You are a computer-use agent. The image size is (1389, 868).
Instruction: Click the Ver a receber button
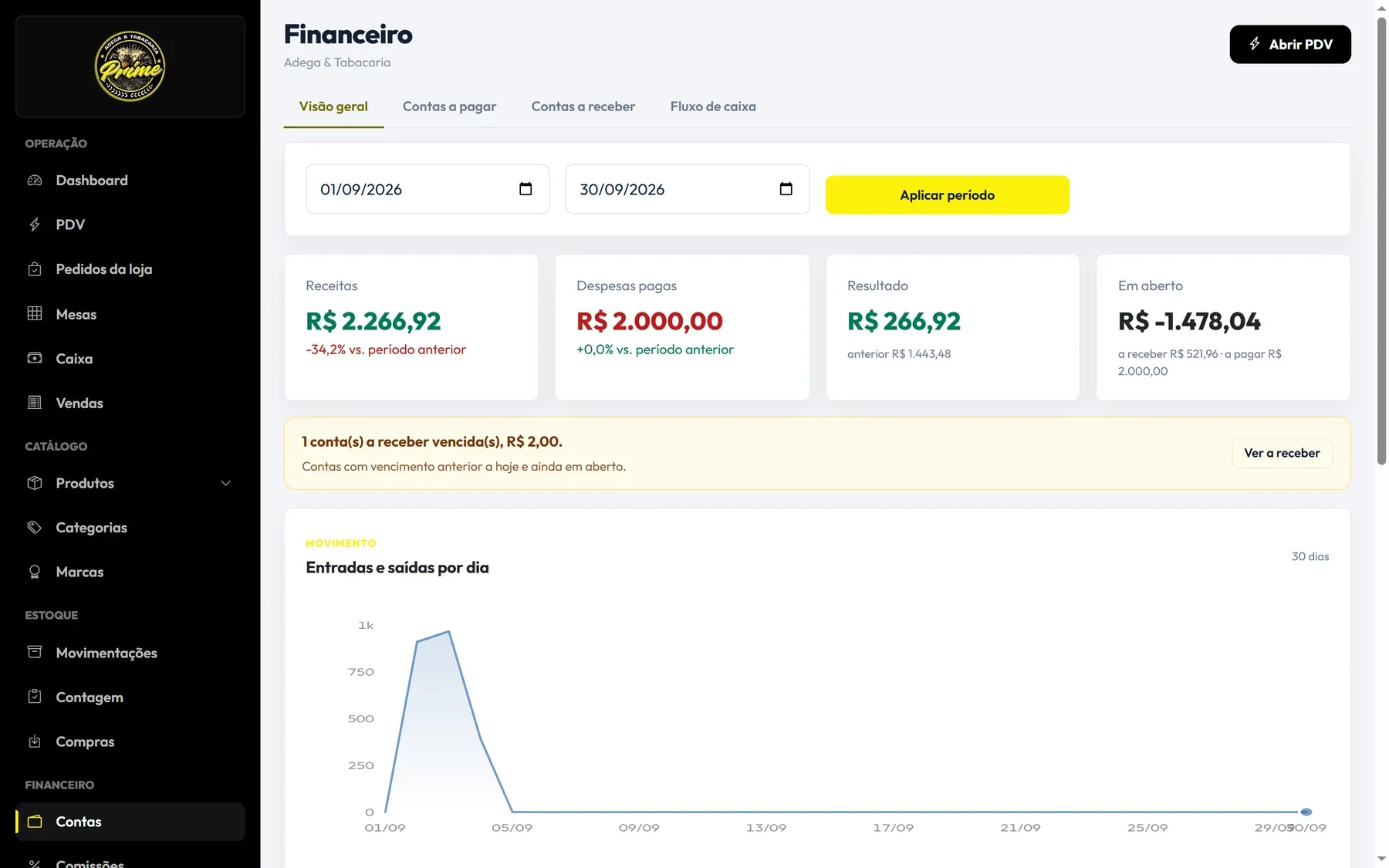click(1282, 453)
